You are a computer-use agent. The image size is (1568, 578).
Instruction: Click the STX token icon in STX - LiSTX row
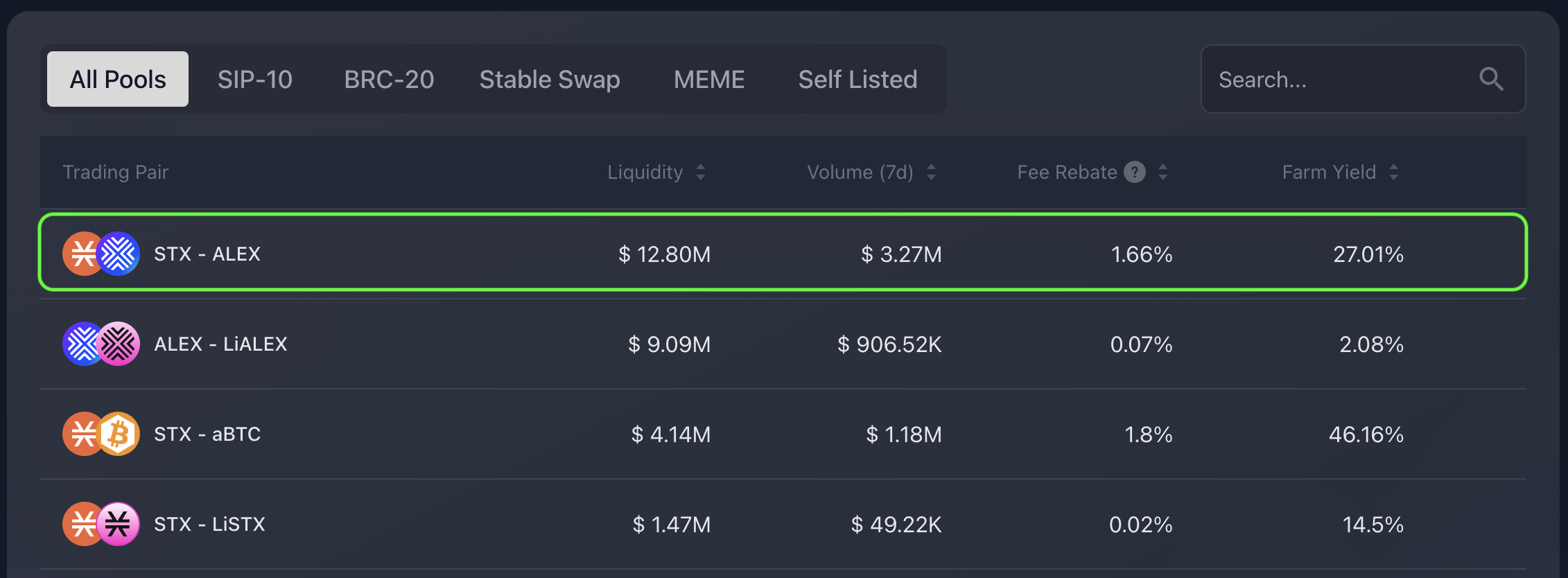coord(82,524)
